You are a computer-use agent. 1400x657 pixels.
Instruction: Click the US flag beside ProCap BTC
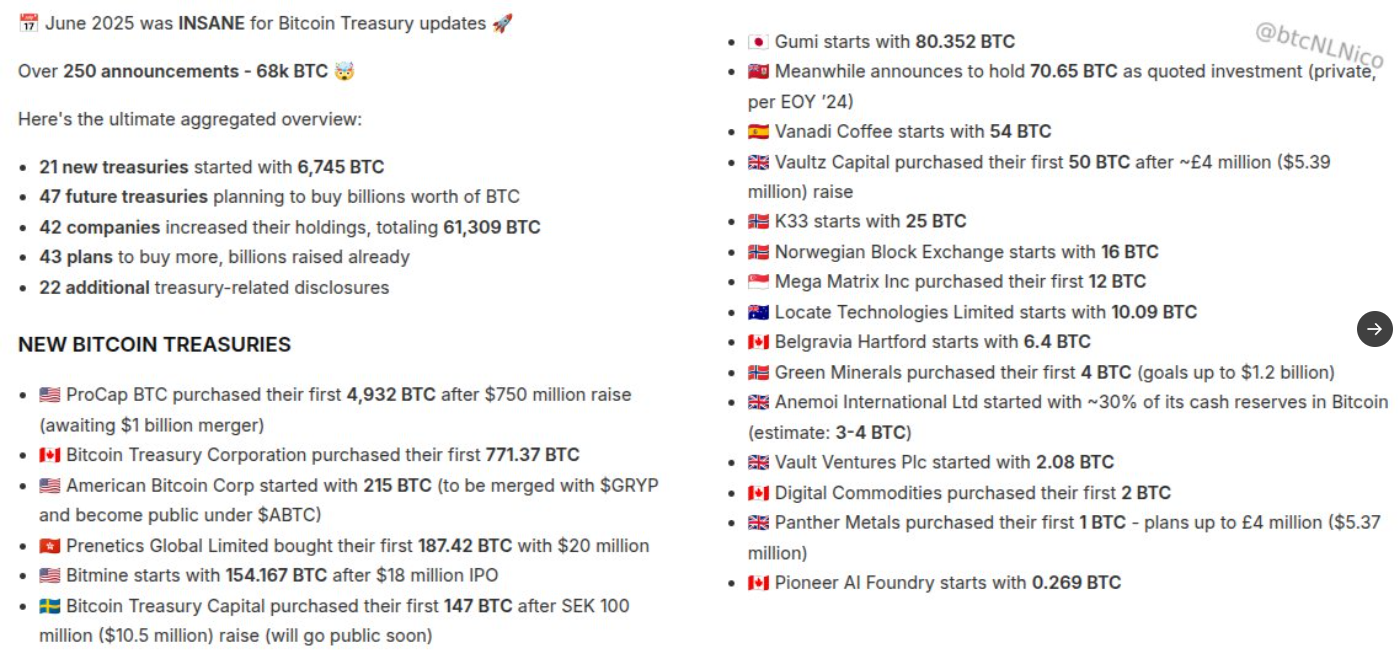click(49, 395)
